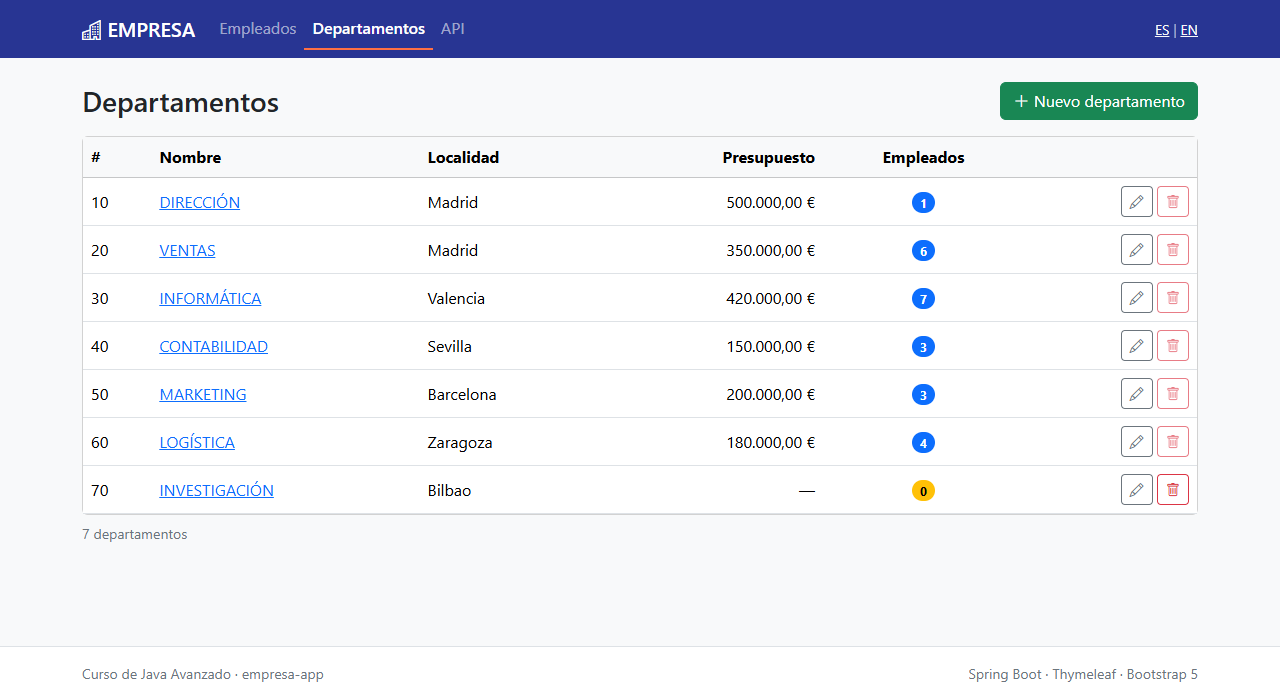This screenshot has height=700, width=1280.
Task: Delete the DIRECCIÓN department via trash icon
Action: 1173,202
